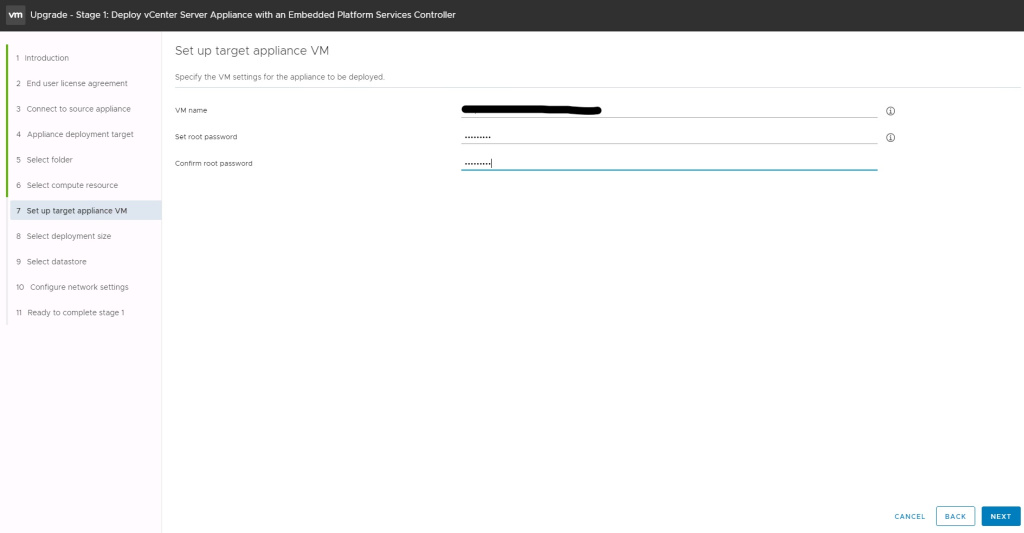Click the VM name input field

click(x=669, y=110)
